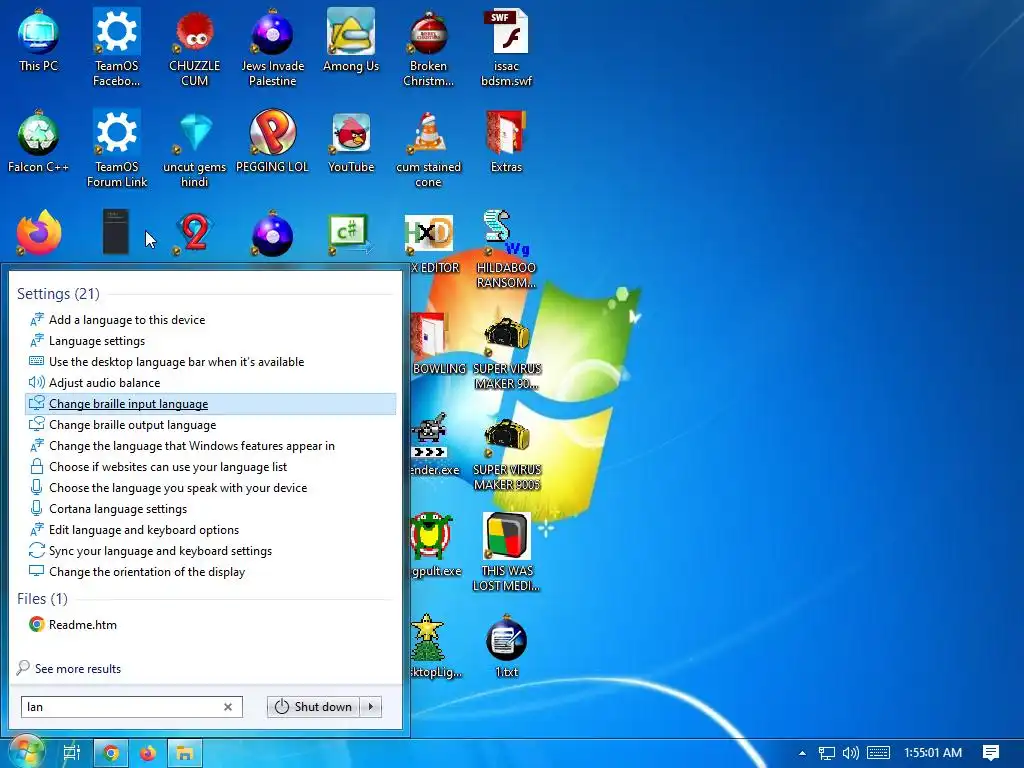Image resolution: width=1024 pixels, height=768 pixels.
Task: Open Choose the language you speak result
Action: click(210, 487)
